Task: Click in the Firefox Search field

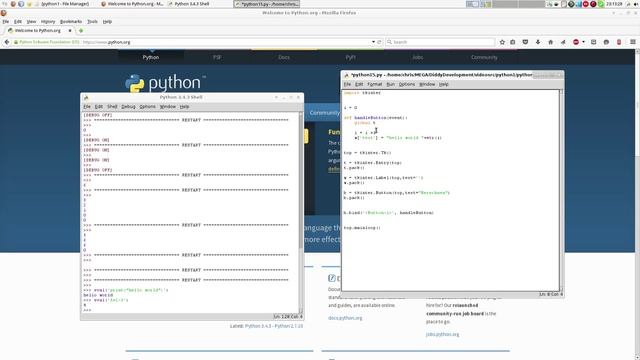Action: point(440,42)
